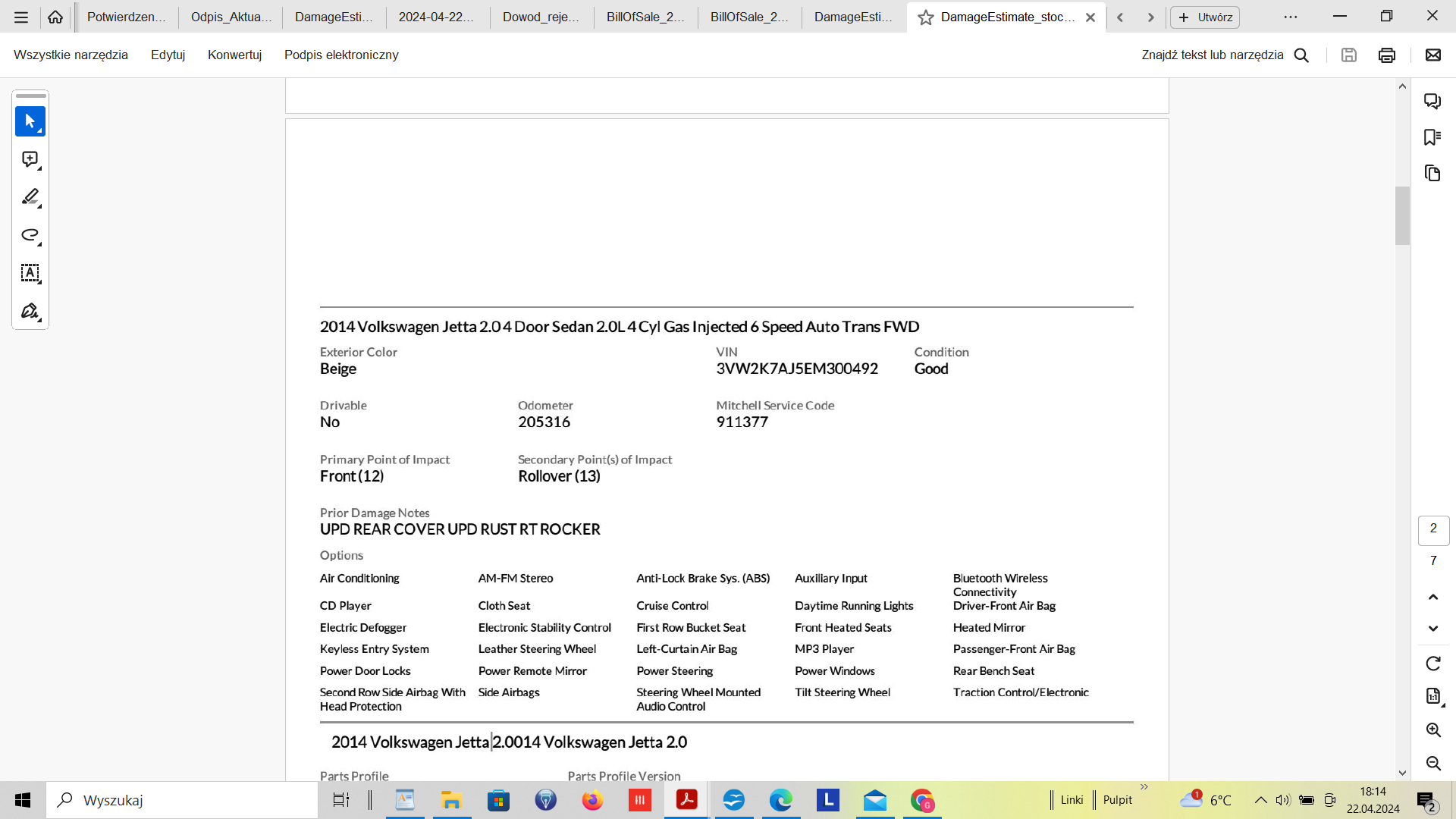Open Mail app from taskbar
Viewport: 1456px width, 819px height.
(874, 800)
